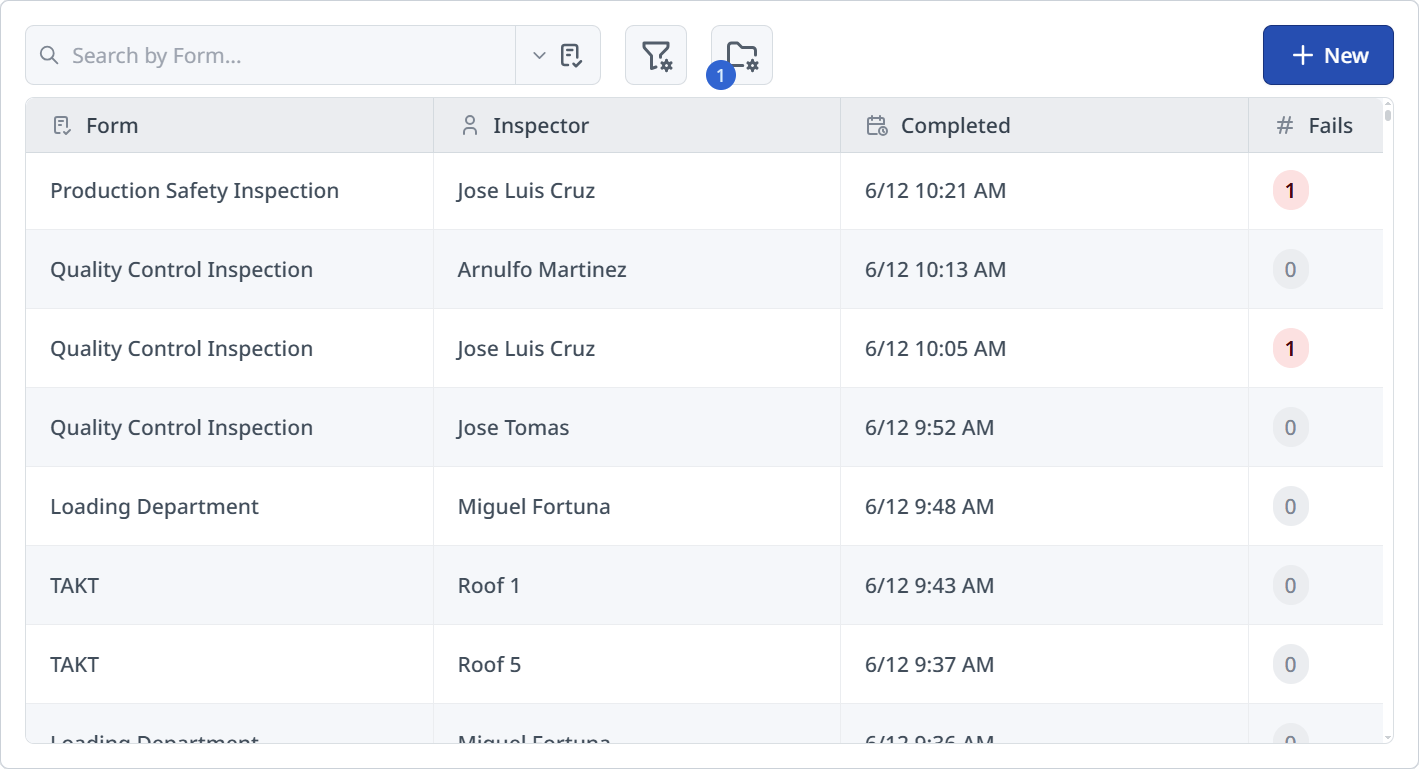Sort the table by the Completed column
The width and height of the screenshot is (1419, 769).
[x=956, y=124]
